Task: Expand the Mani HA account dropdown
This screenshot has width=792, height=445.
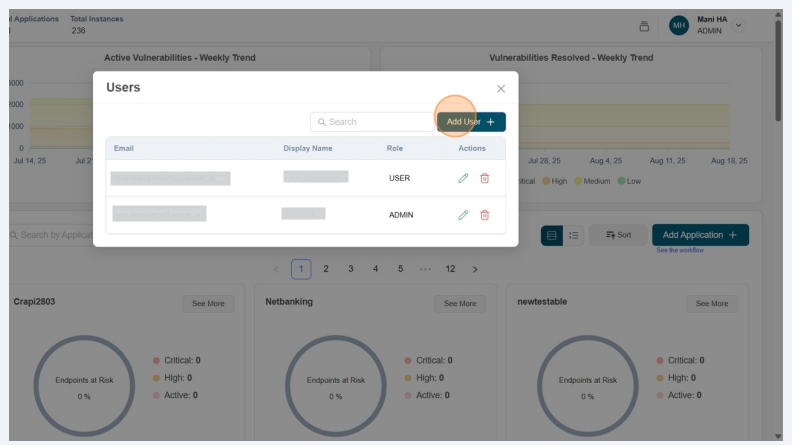Action: [739, 25]
